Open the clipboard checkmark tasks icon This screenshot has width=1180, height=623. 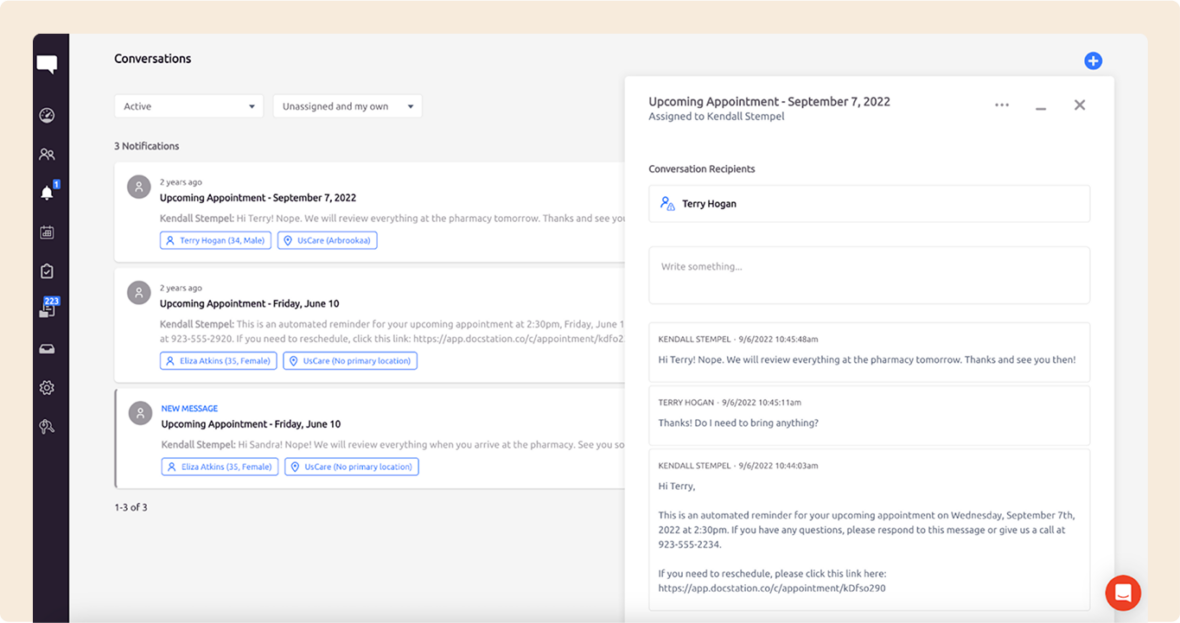point(47,271)
